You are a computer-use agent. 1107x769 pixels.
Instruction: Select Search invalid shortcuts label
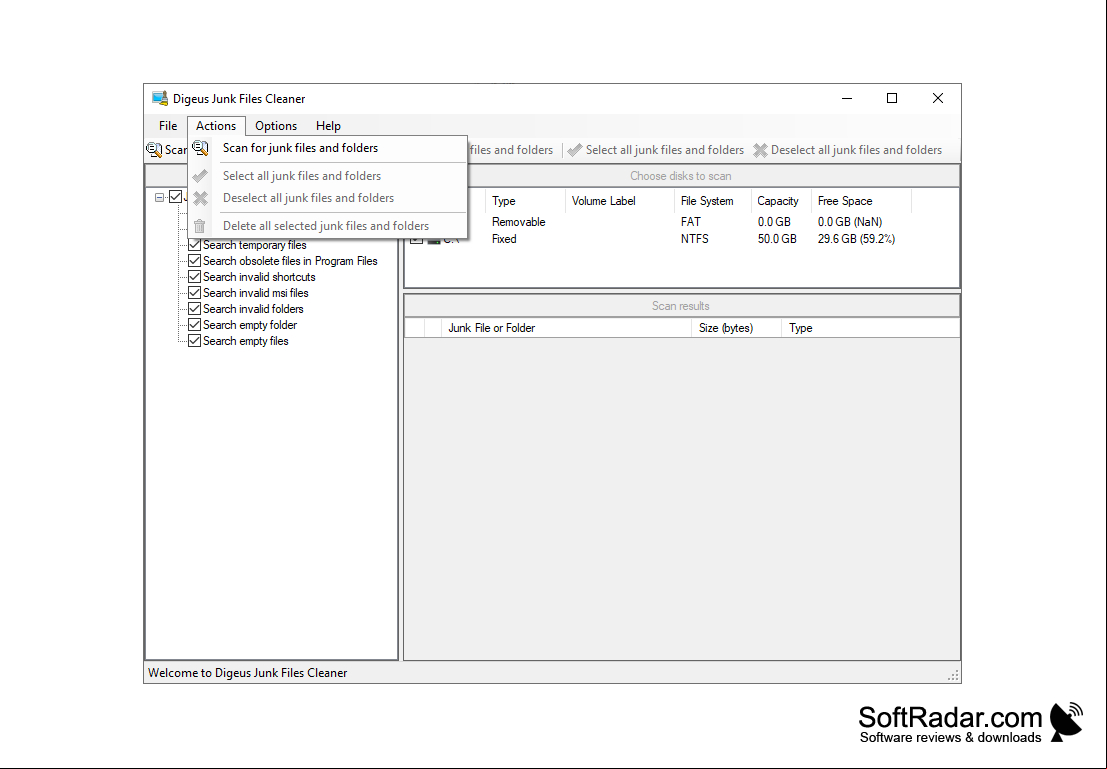(x=259, y=278)
